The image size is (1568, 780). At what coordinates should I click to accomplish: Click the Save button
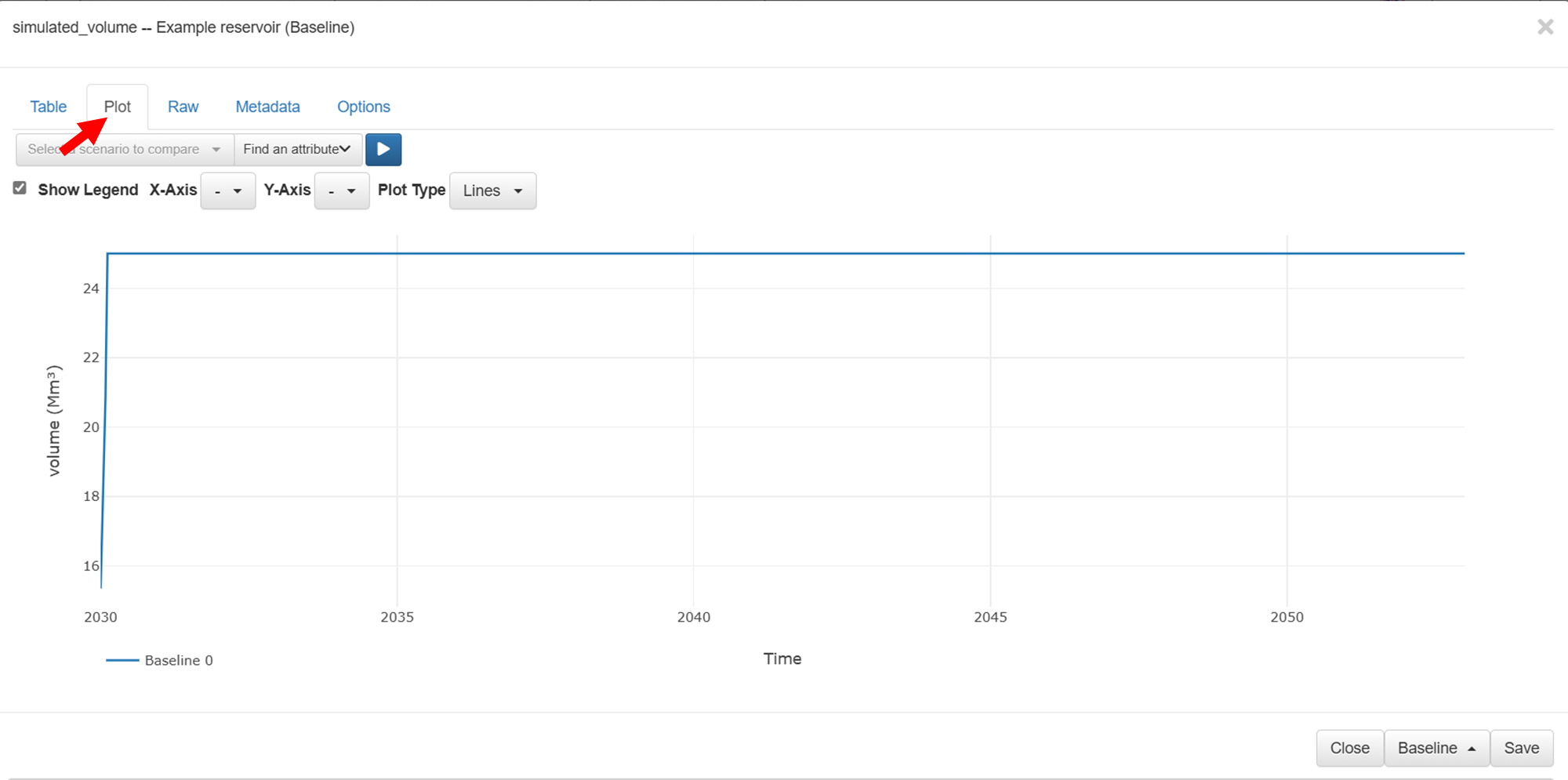1521,748
